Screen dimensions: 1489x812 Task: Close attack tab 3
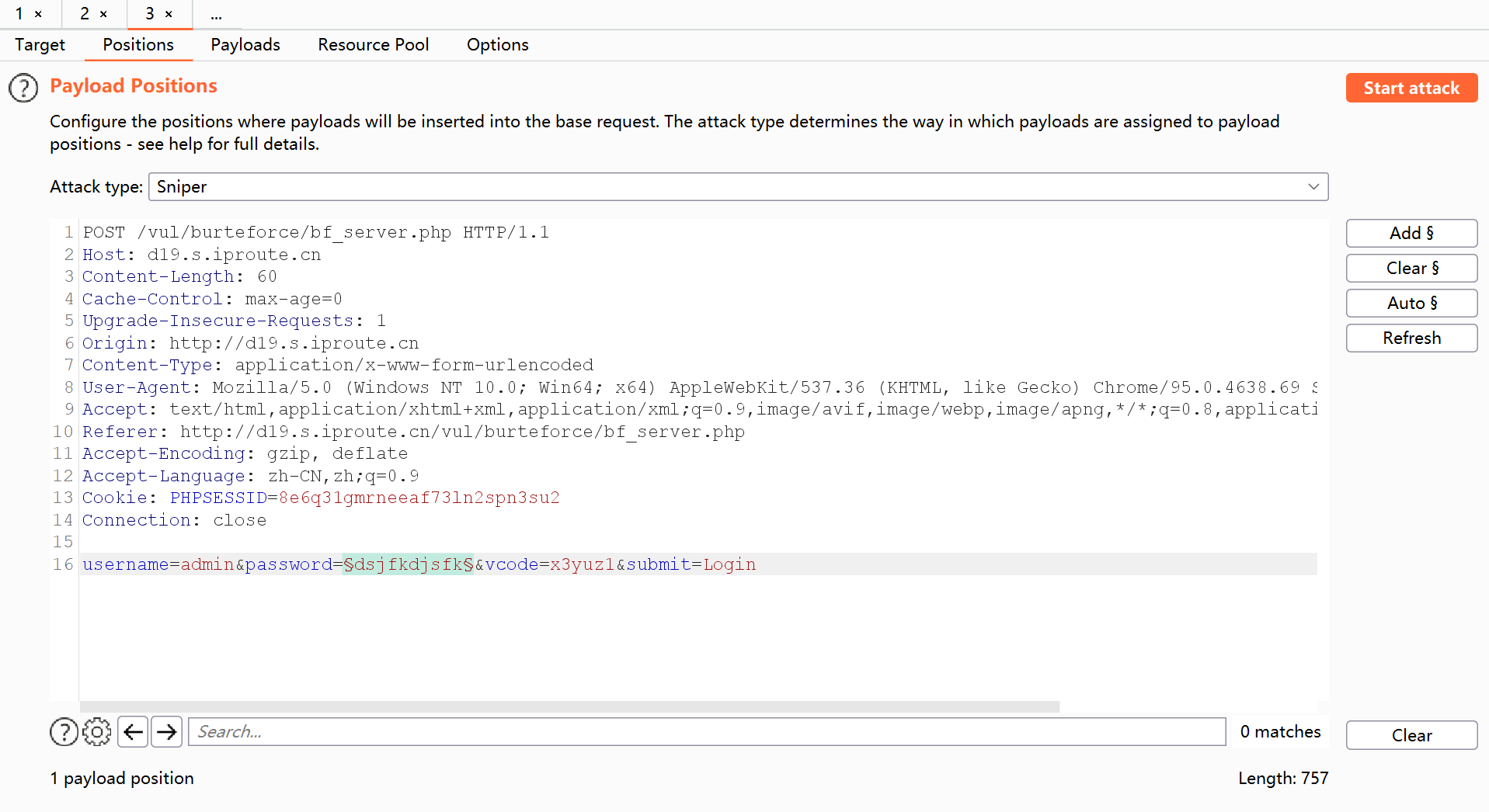coord(169,14)
